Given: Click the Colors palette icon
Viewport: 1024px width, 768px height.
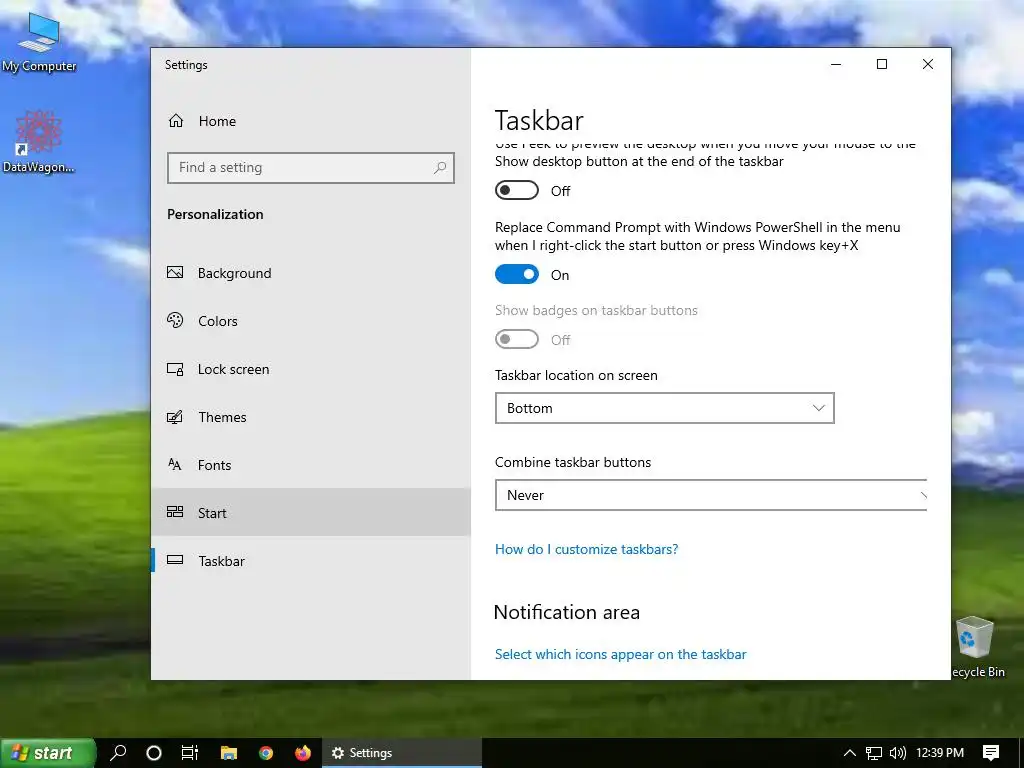Looking at the screenshot, I should (175, 320).
